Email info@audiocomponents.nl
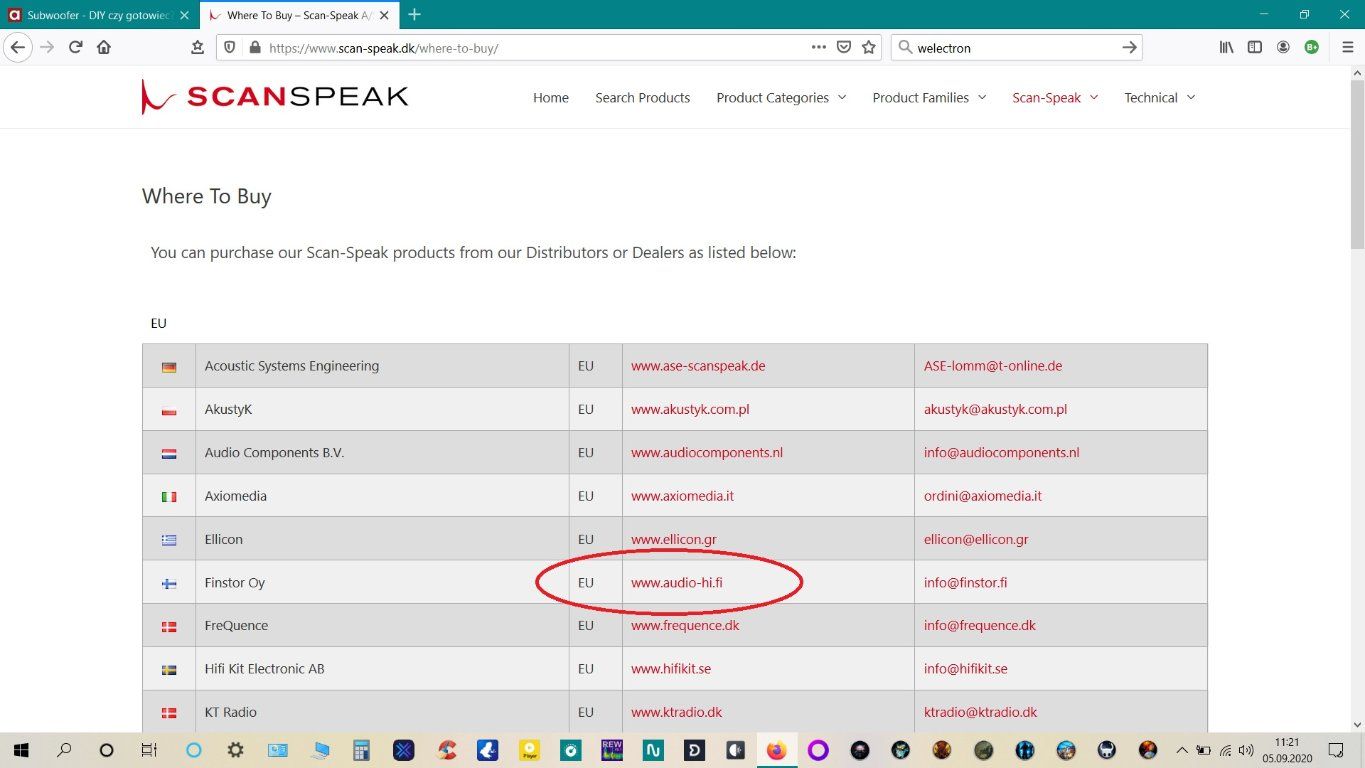This screenshot has height=768, width=1365. click(x=1002, y=452)
